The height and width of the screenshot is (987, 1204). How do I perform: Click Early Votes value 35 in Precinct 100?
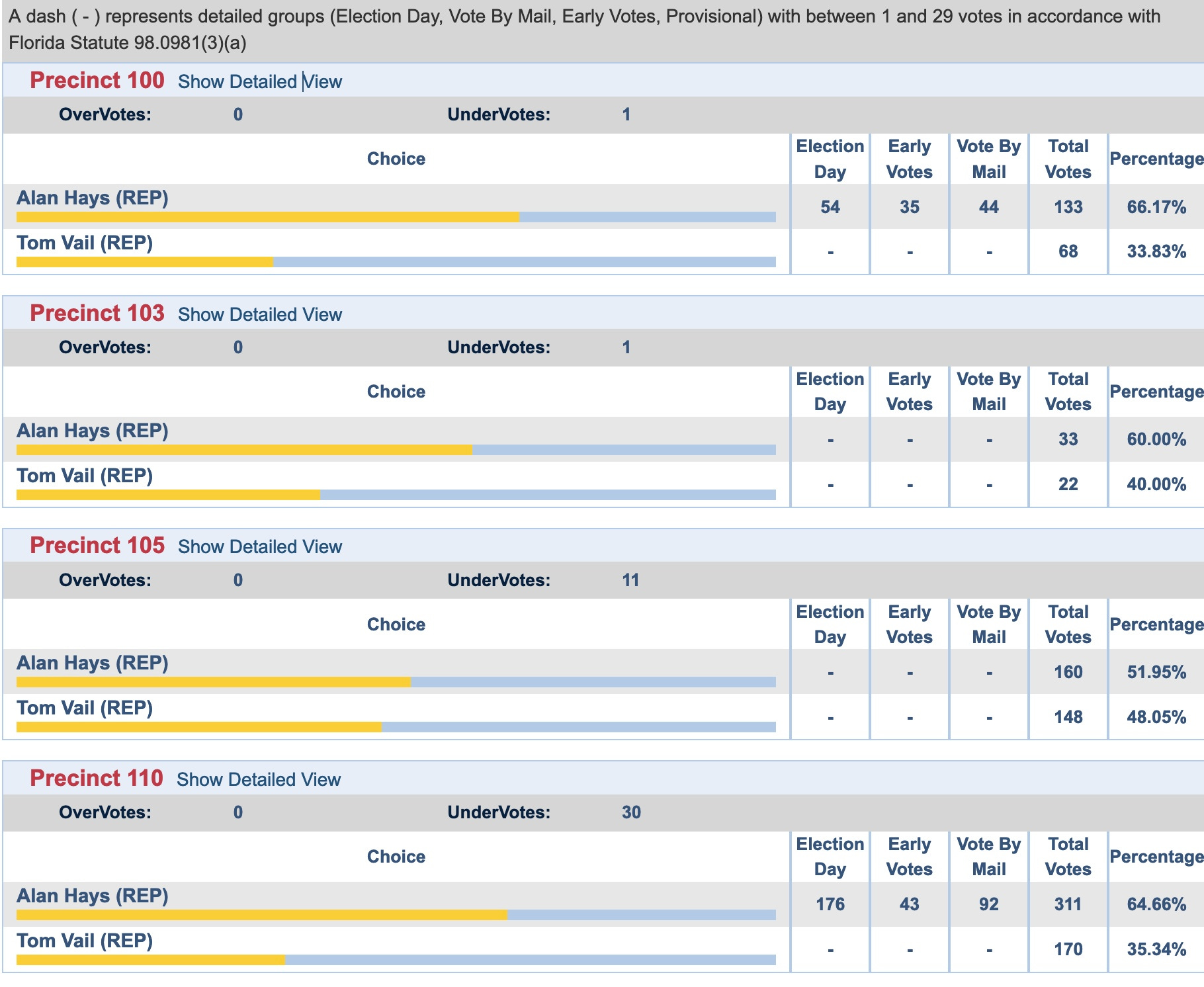[910, 207]
